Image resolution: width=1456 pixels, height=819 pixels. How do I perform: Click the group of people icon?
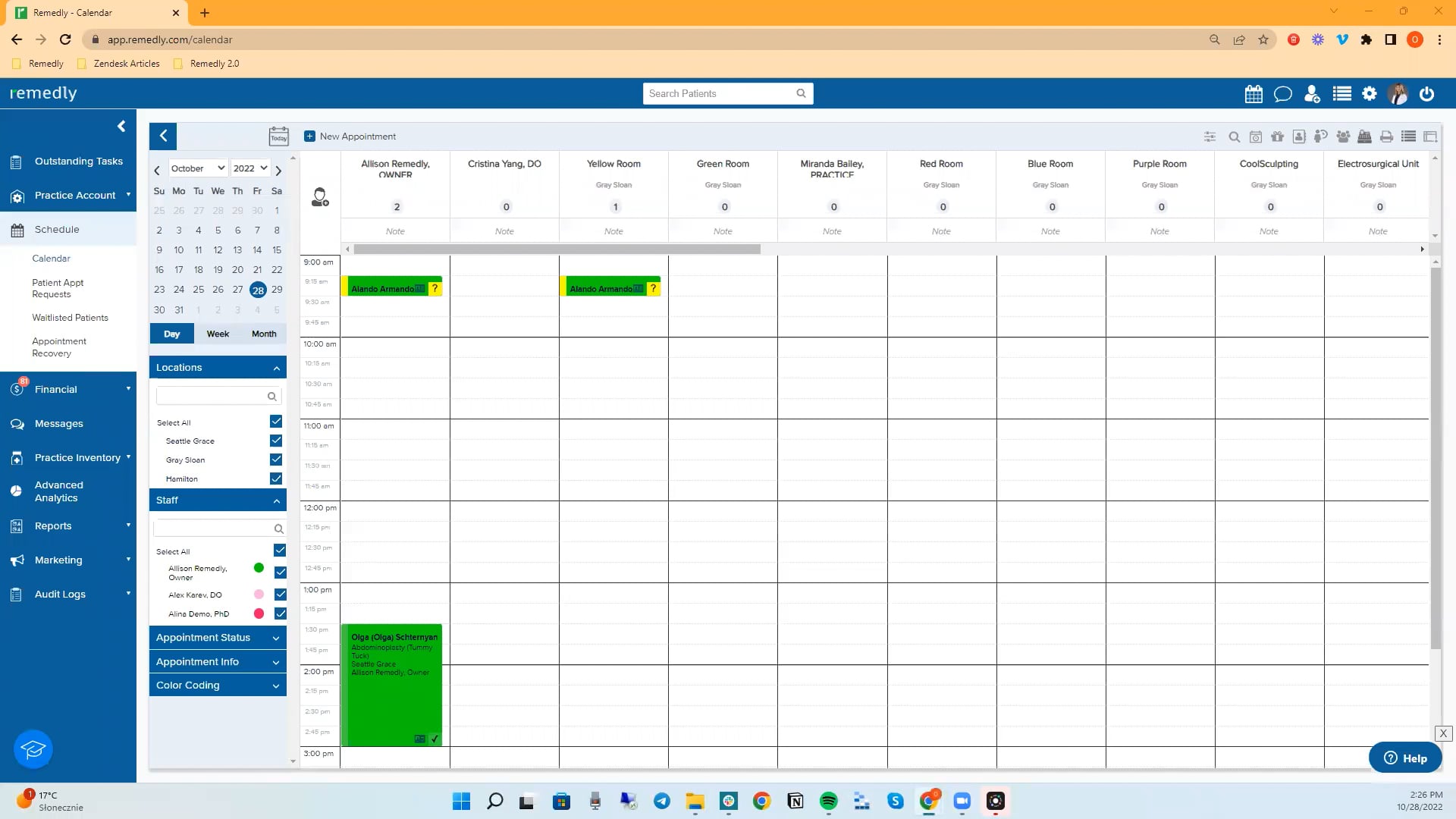click(1343, 136)
